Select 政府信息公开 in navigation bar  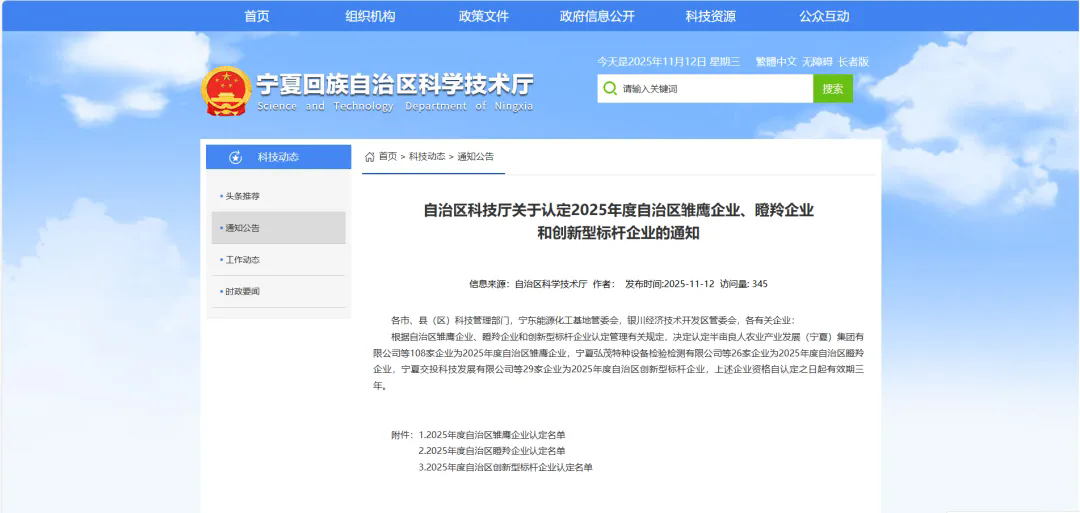point(597,16)
